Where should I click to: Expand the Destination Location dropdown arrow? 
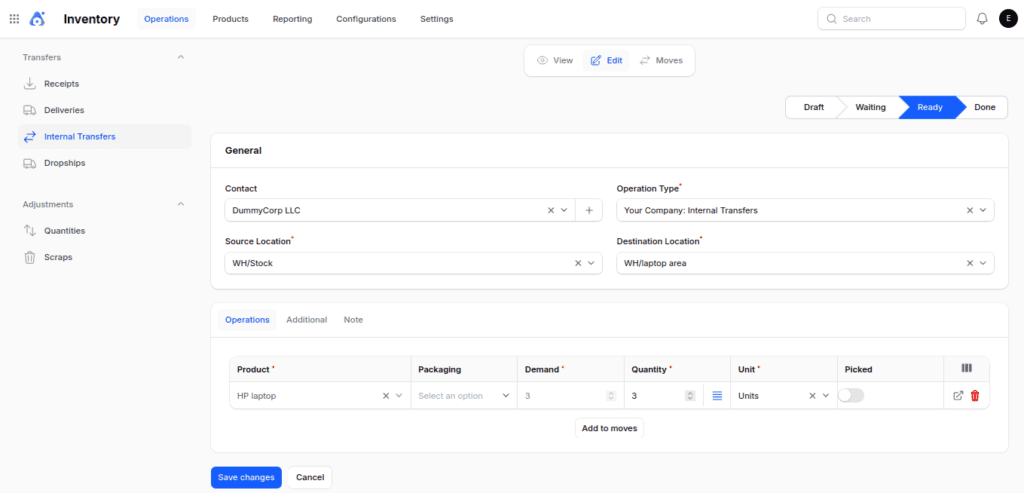[983, 263]
